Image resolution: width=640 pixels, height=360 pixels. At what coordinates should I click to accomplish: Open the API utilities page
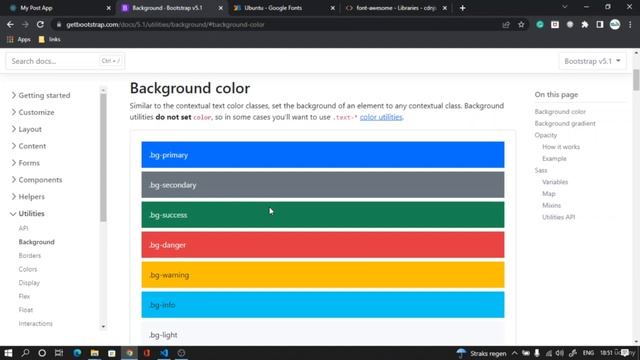click(x=23, y=228)
